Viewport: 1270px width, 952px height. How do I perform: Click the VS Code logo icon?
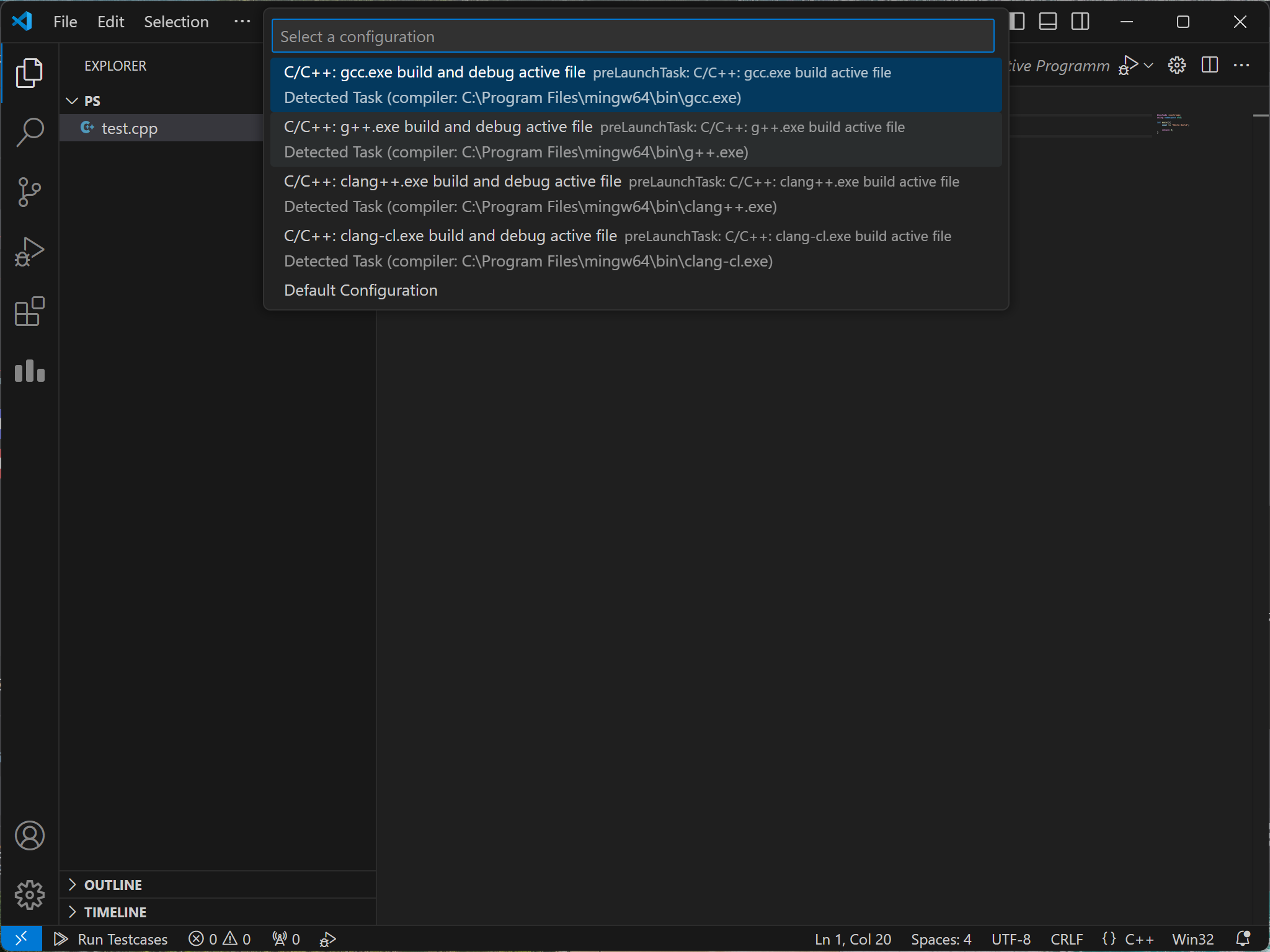(x=22, y=22)
